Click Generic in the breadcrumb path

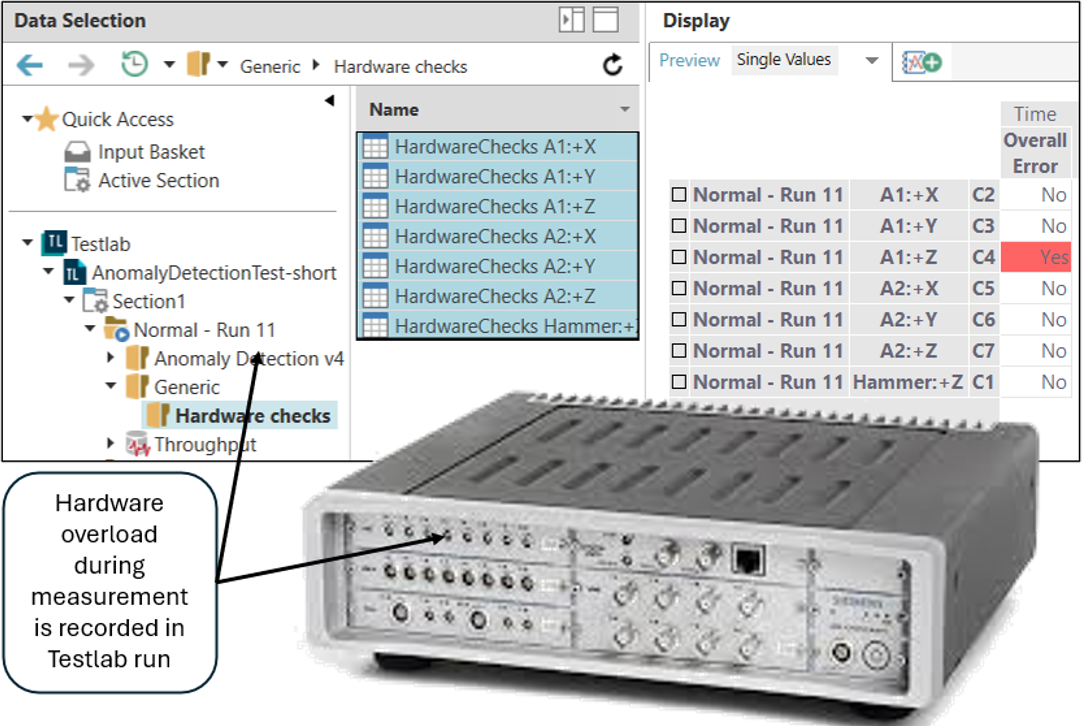[x=270, y=67]
